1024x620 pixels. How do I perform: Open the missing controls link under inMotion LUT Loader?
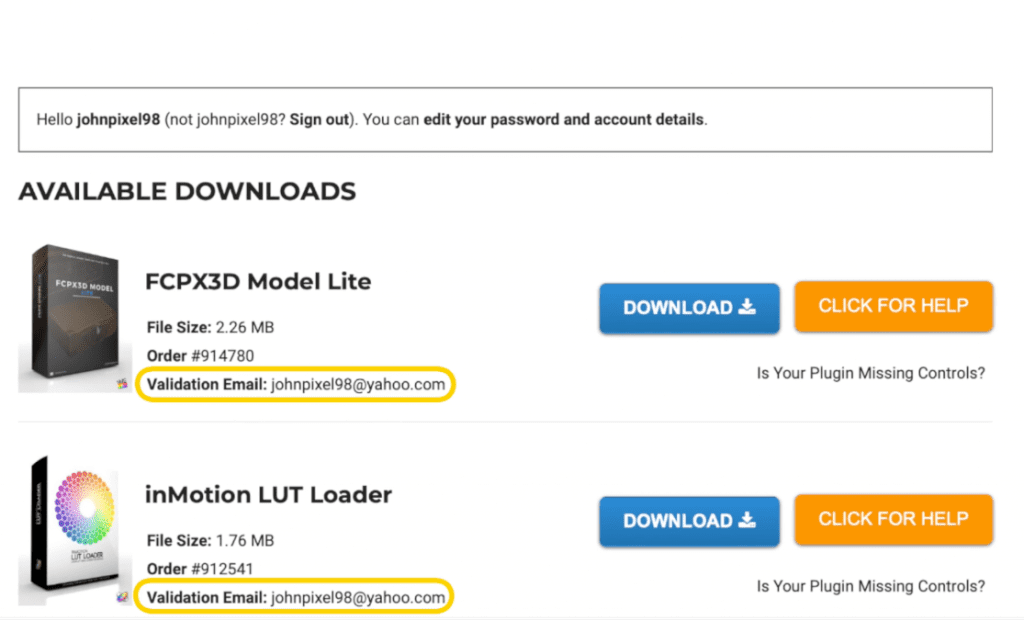(x=870, y=586)
